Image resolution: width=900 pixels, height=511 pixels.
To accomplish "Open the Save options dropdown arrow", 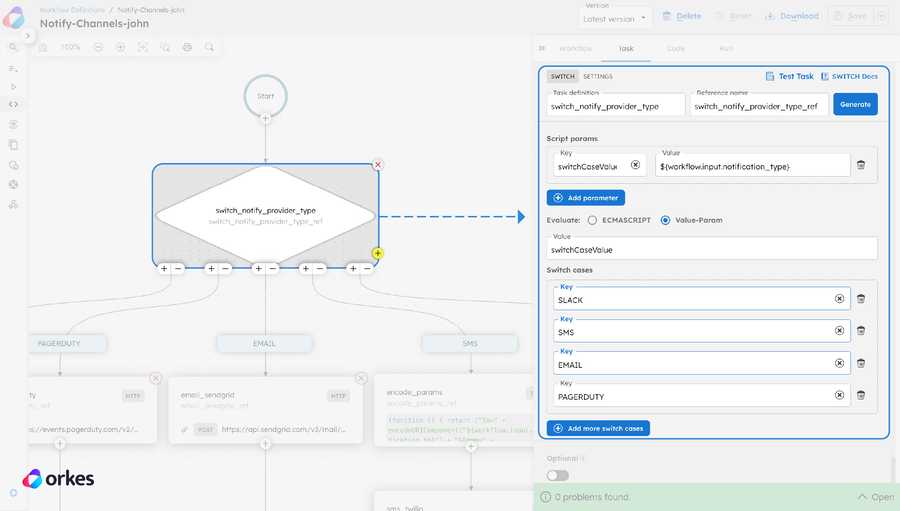I will tap(882, 16).
